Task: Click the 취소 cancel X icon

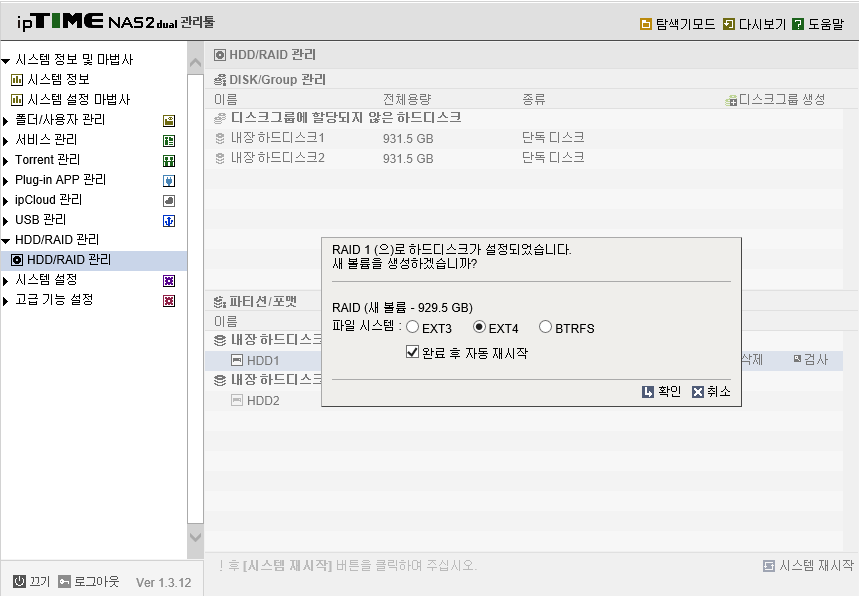Action: point(697,392)
